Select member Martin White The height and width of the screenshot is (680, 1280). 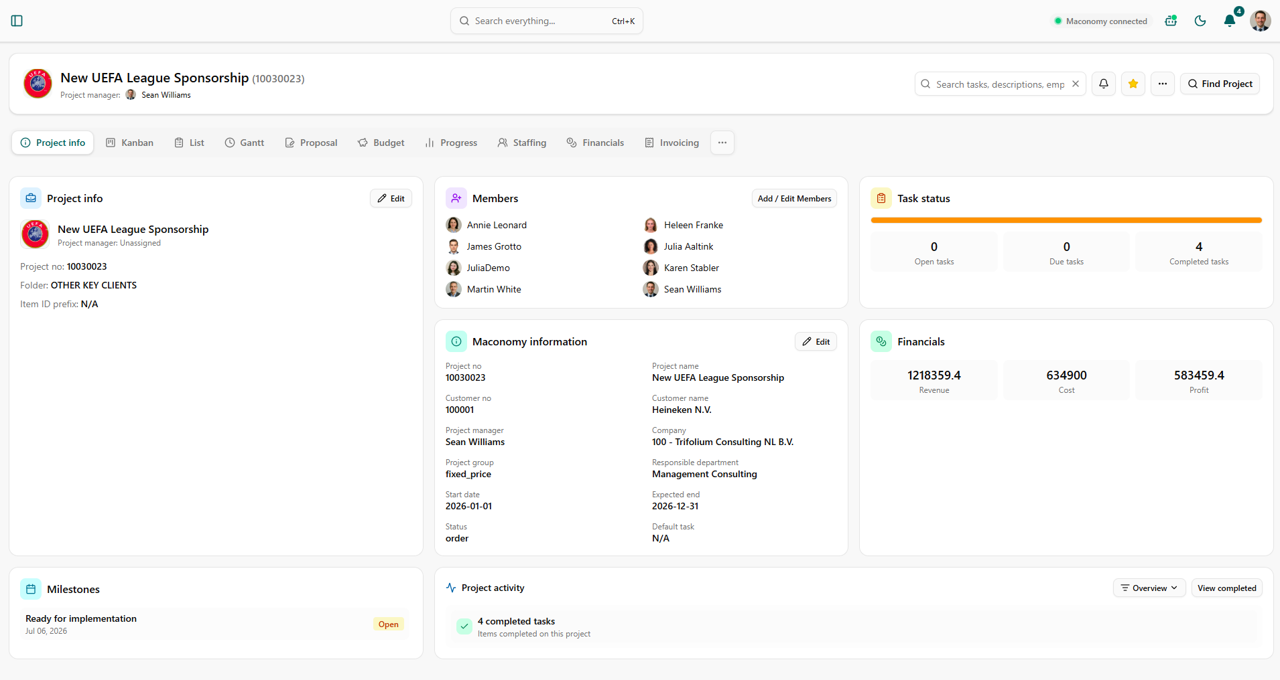click(484, 289)
